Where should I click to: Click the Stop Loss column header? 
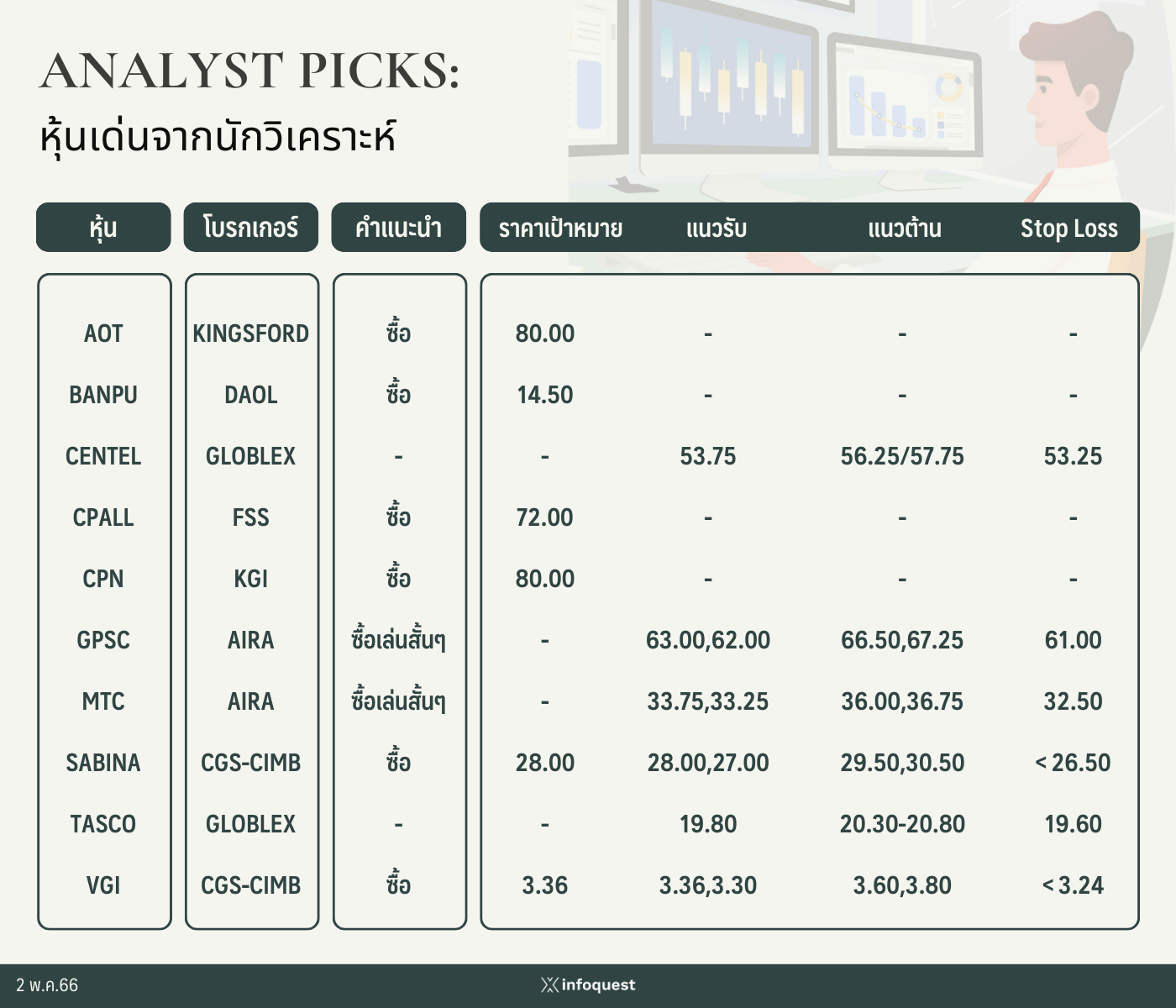(x=1068, y=228)
